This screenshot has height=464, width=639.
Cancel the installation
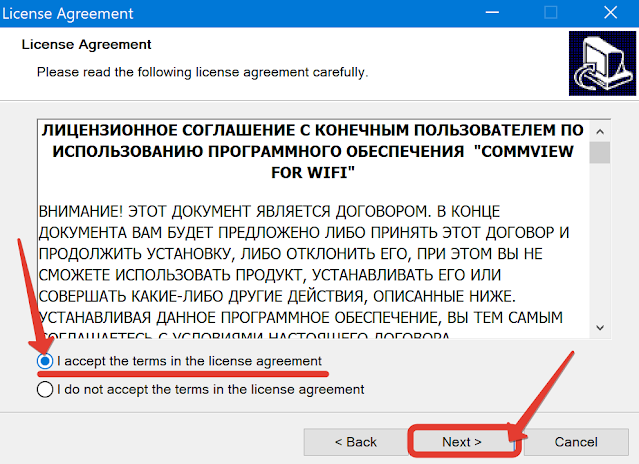pos(576,442)
